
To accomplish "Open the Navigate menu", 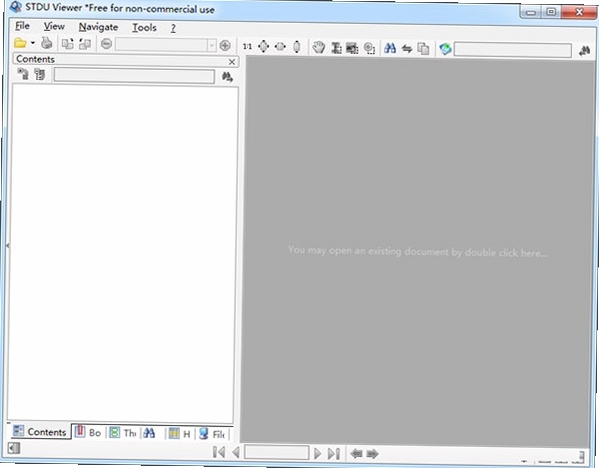I will (x=98, y=27).
